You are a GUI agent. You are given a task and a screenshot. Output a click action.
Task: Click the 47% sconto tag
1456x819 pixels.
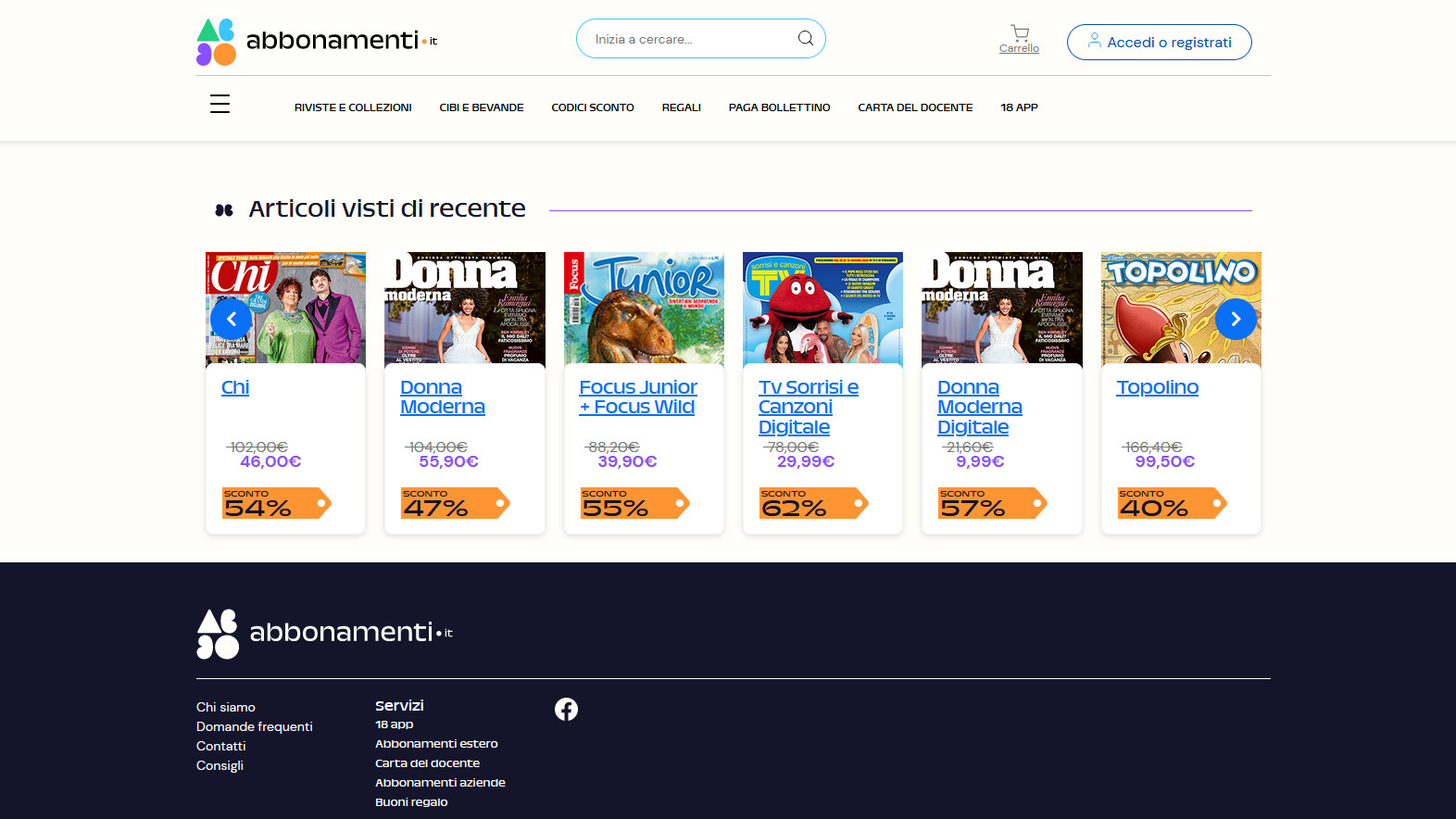point(455,503)
